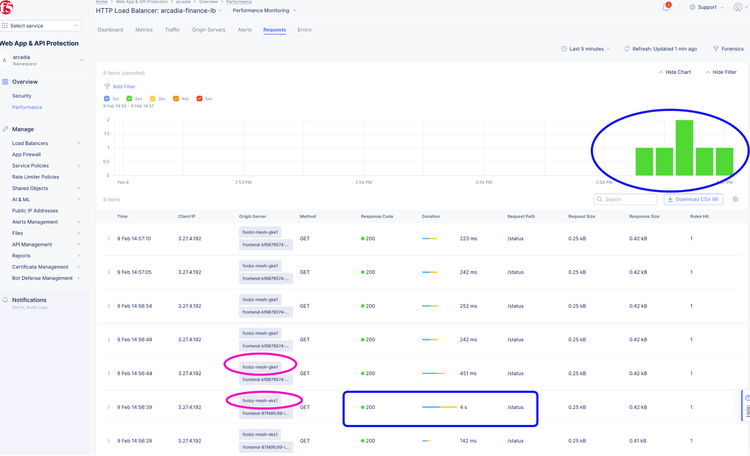Click the F5 logo icon
The height and width of the screenshot is (456, 750).
point(7,7)
